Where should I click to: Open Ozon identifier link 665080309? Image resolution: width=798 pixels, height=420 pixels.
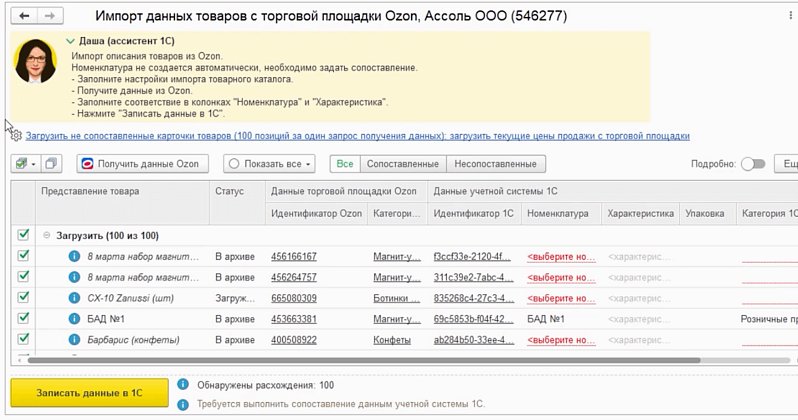coord(294,298)
